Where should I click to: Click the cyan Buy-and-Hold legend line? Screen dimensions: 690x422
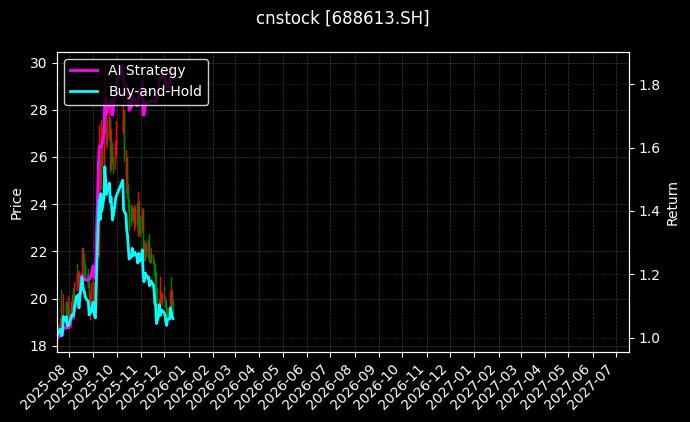click(x=84, y=91)
